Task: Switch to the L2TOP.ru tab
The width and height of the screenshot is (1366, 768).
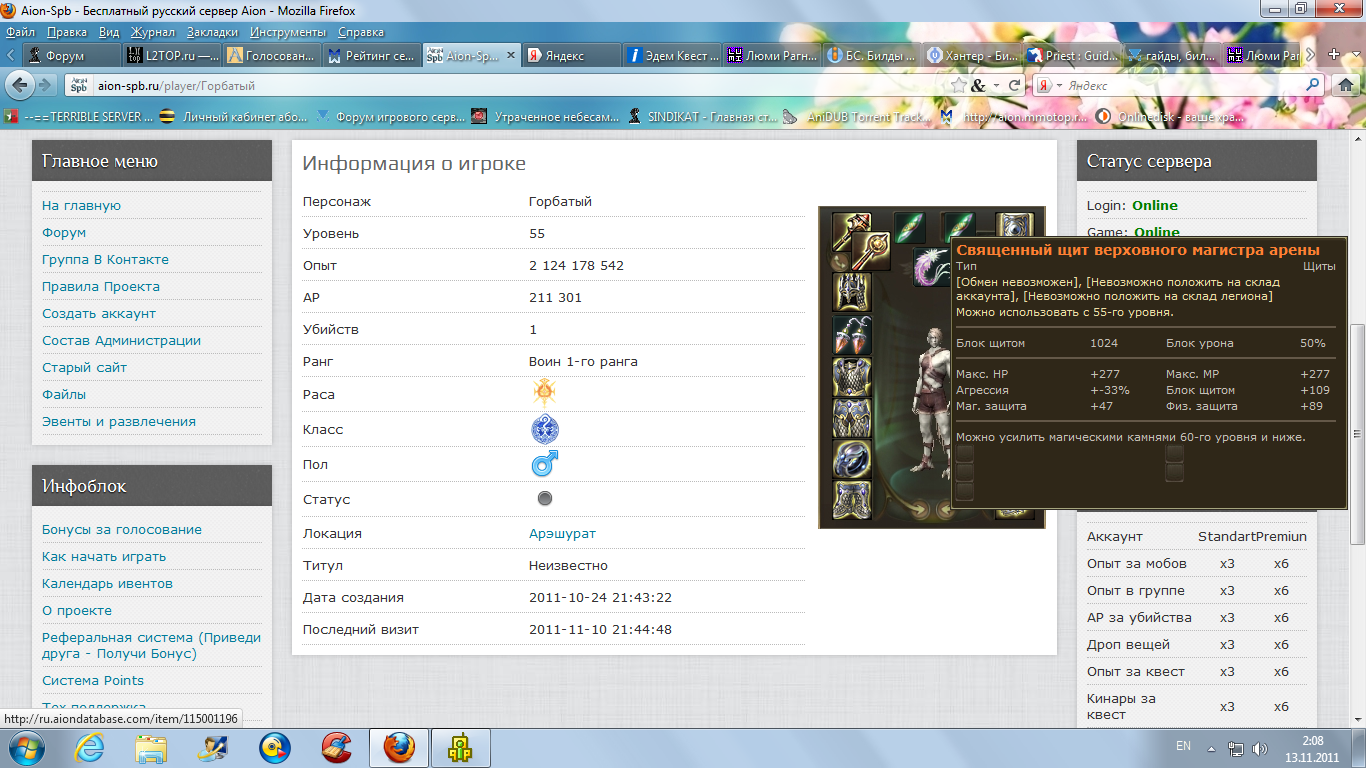Action: pos(171,56)
